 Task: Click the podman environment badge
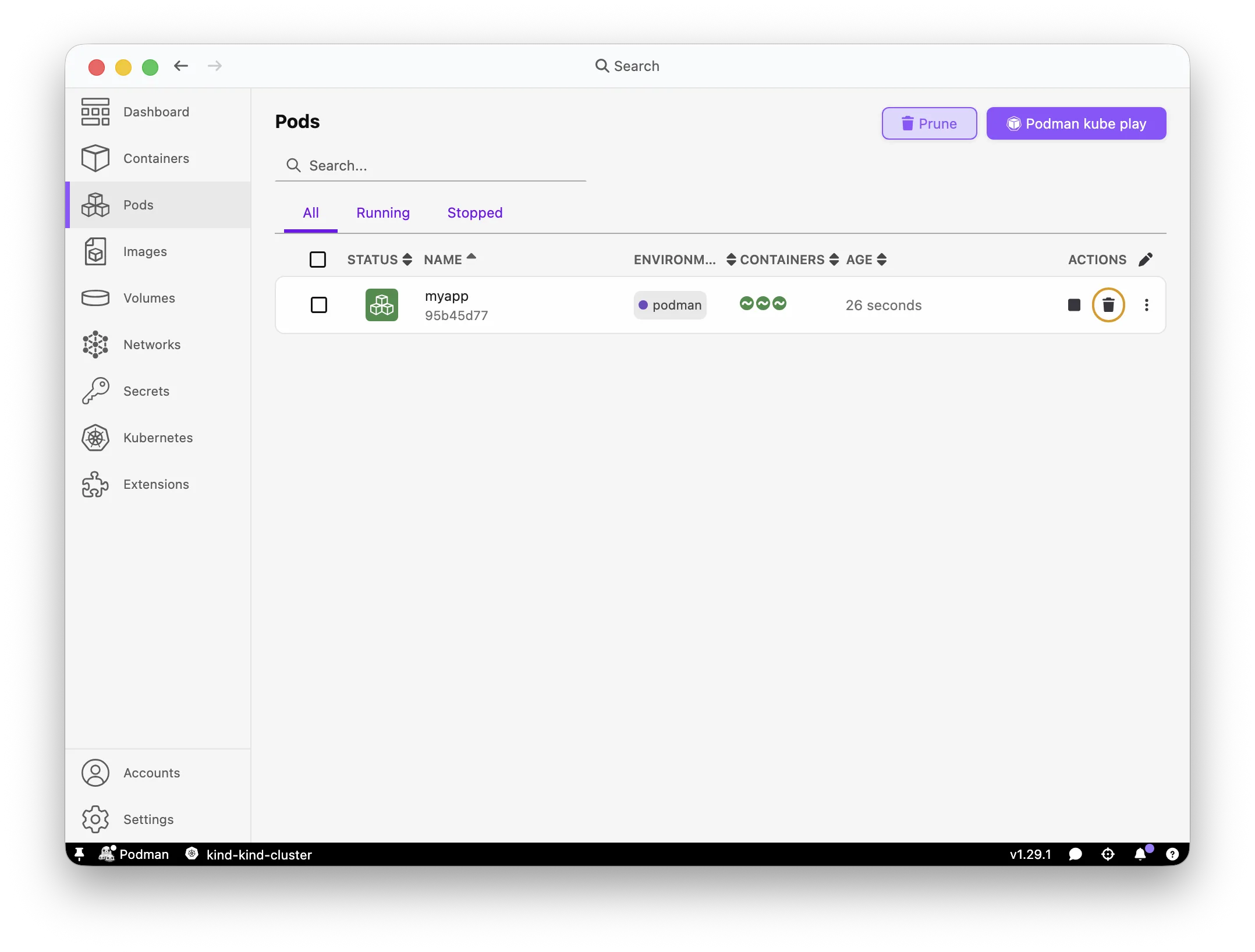(x=670, y=305)
